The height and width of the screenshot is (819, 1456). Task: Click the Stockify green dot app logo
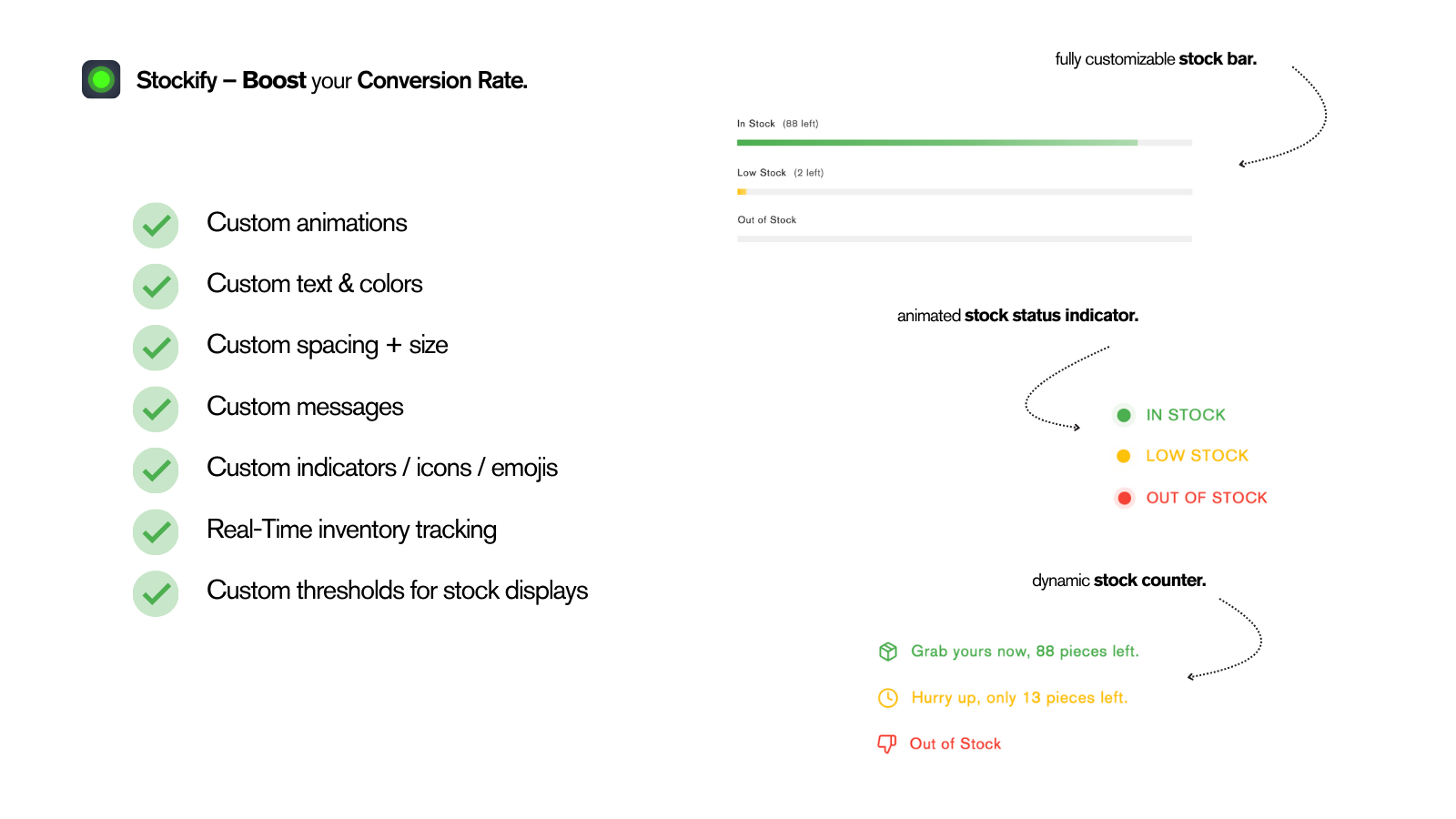[x=101, y=79]
